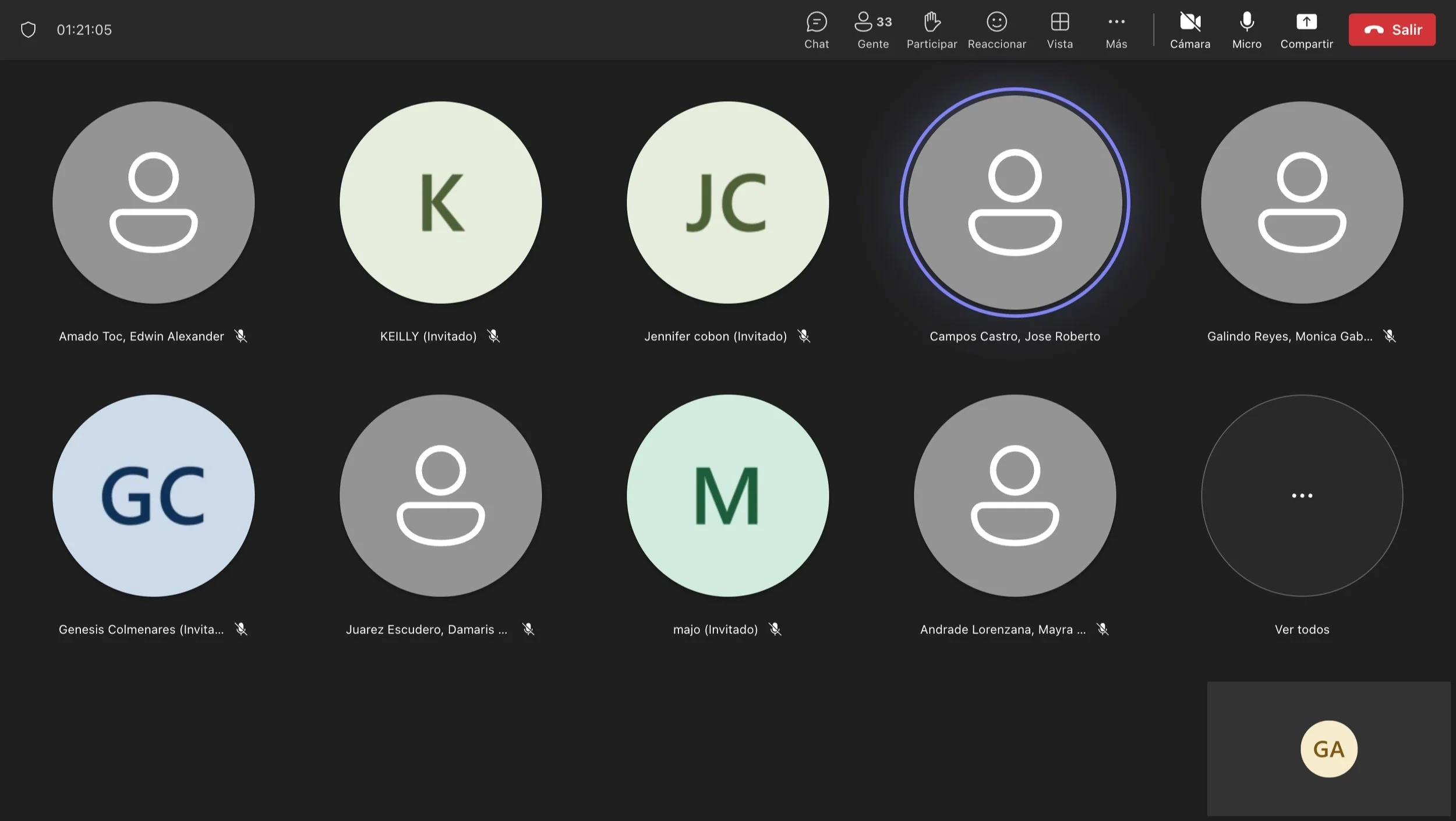Open the Chat panel
Screen dimensions: 1456x821
click(x=816, y=29)
